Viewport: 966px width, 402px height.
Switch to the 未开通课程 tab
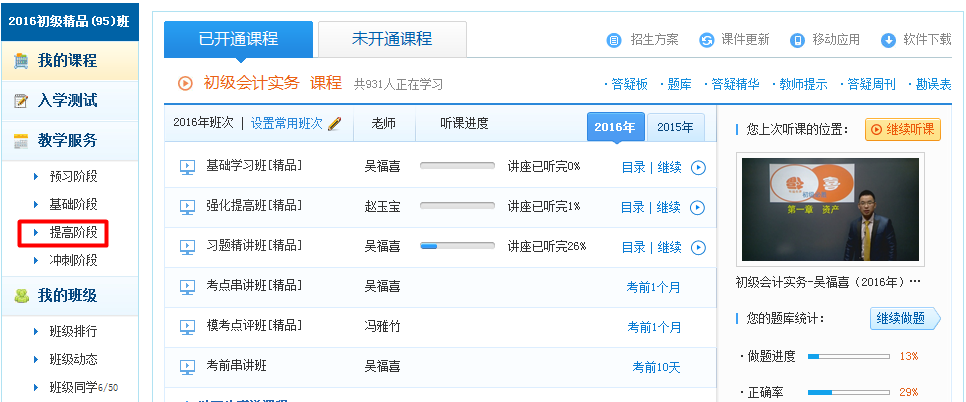click(391, 40)
